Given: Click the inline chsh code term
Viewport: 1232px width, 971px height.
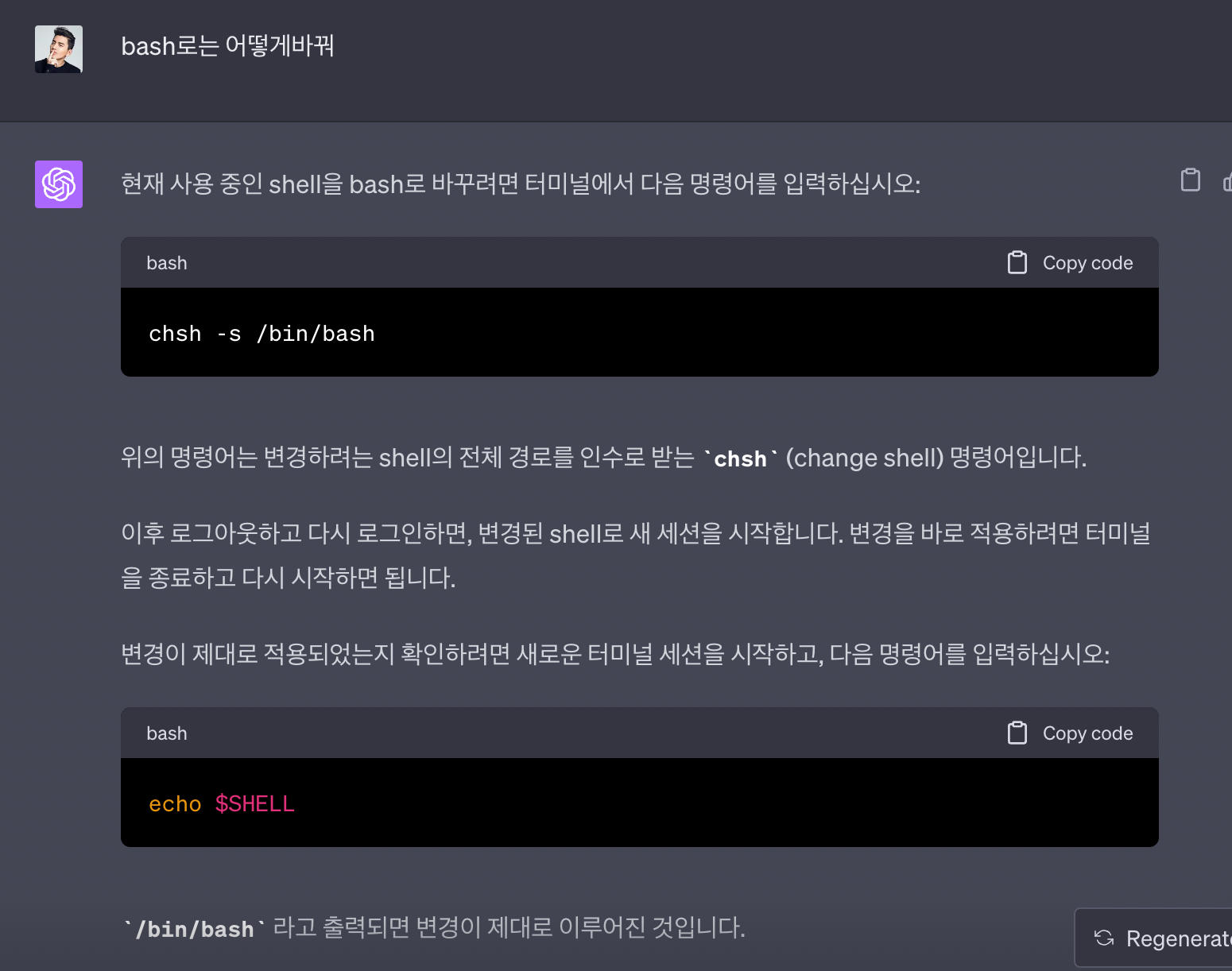Looking at the screenshot, I should tap(740, 458).
